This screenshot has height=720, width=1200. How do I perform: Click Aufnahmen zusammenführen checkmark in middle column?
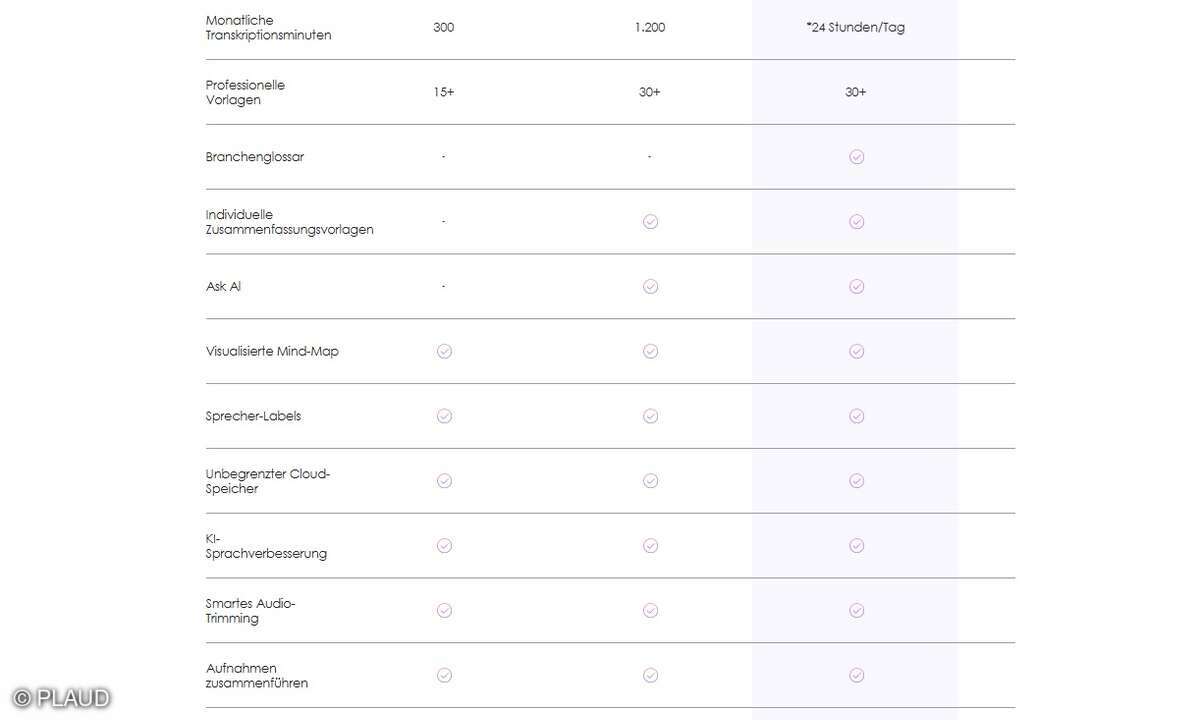pos(650,675)
